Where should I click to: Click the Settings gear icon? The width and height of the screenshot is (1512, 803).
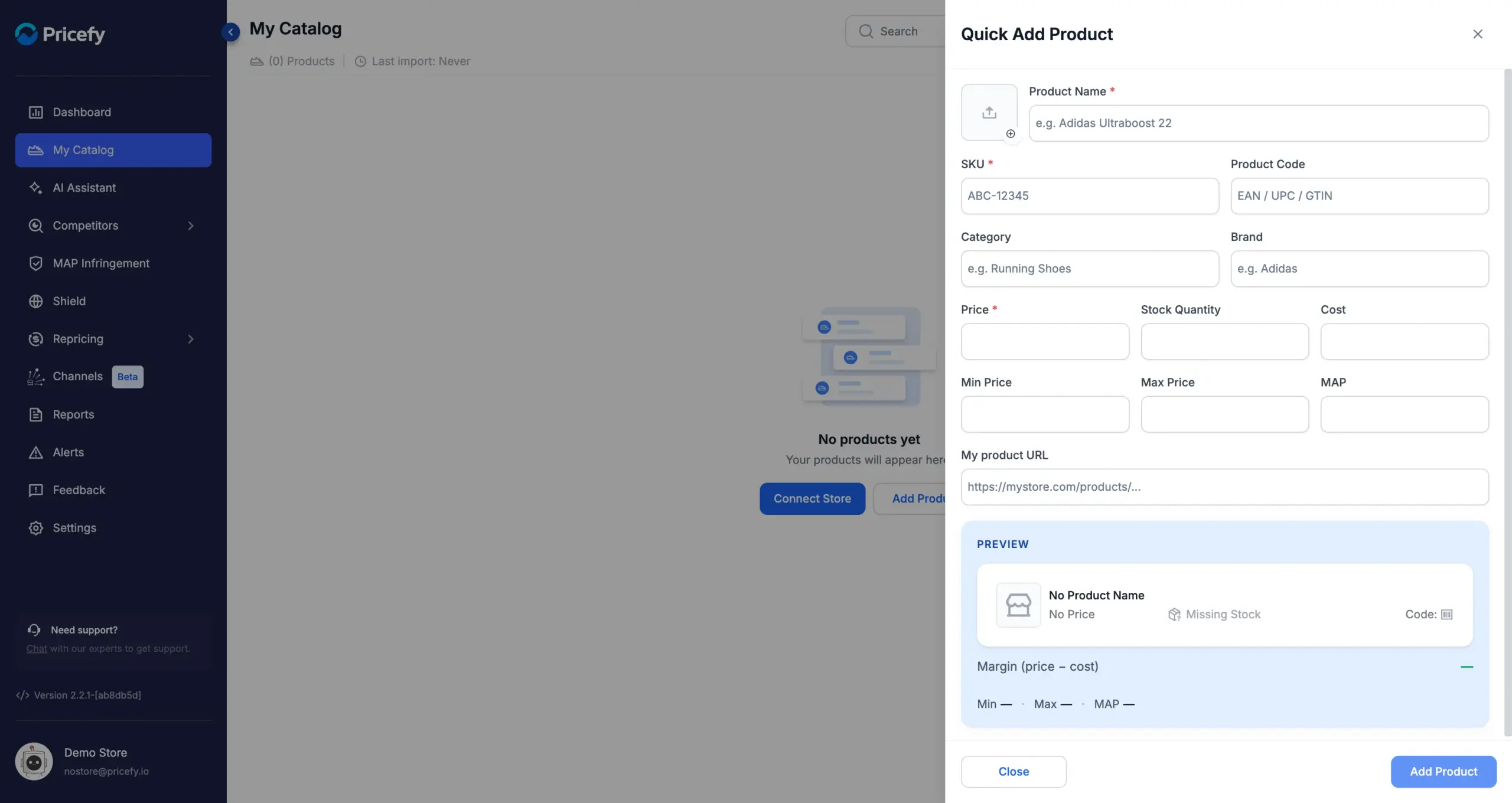[x=35, y=528]
